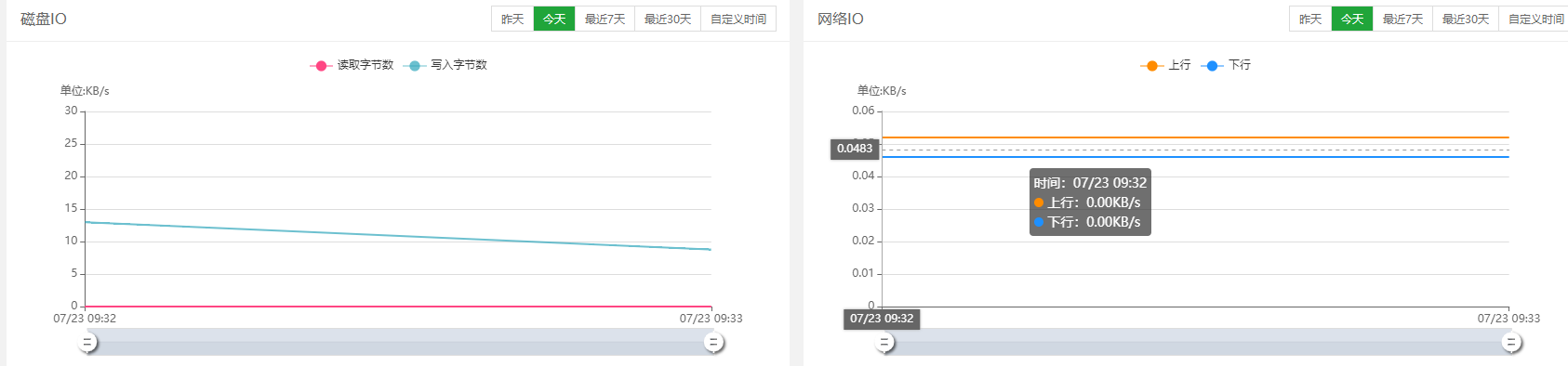
Task: Toggle the 上行 legend series marker
Action: point(1152,65)
